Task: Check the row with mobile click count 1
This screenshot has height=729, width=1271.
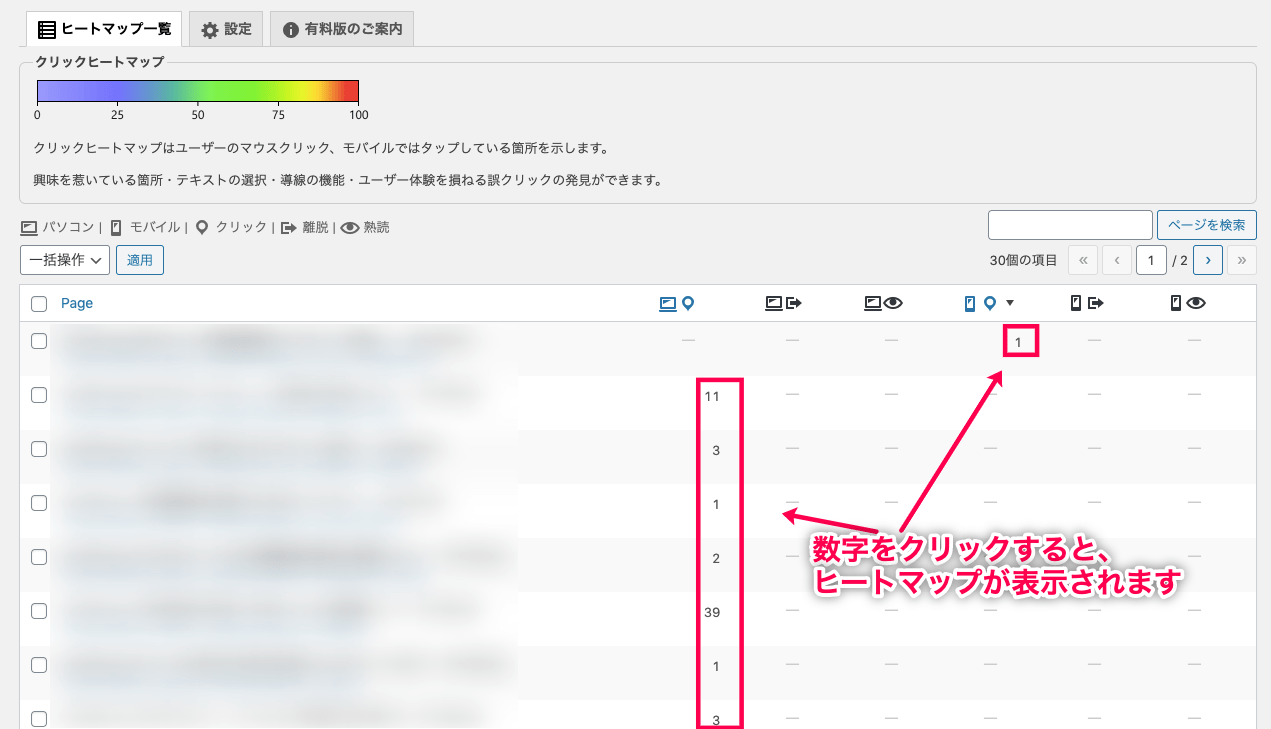Action: (x=39, y=341)
